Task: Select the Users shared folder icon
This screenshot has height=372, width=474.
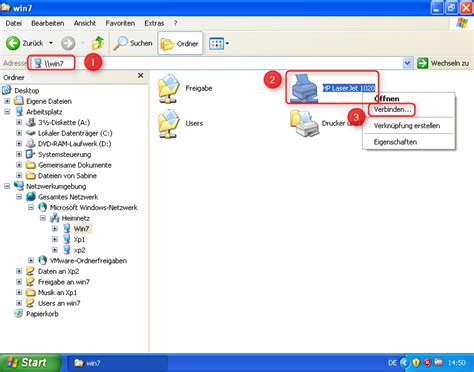Action: [x=169, y=123]
